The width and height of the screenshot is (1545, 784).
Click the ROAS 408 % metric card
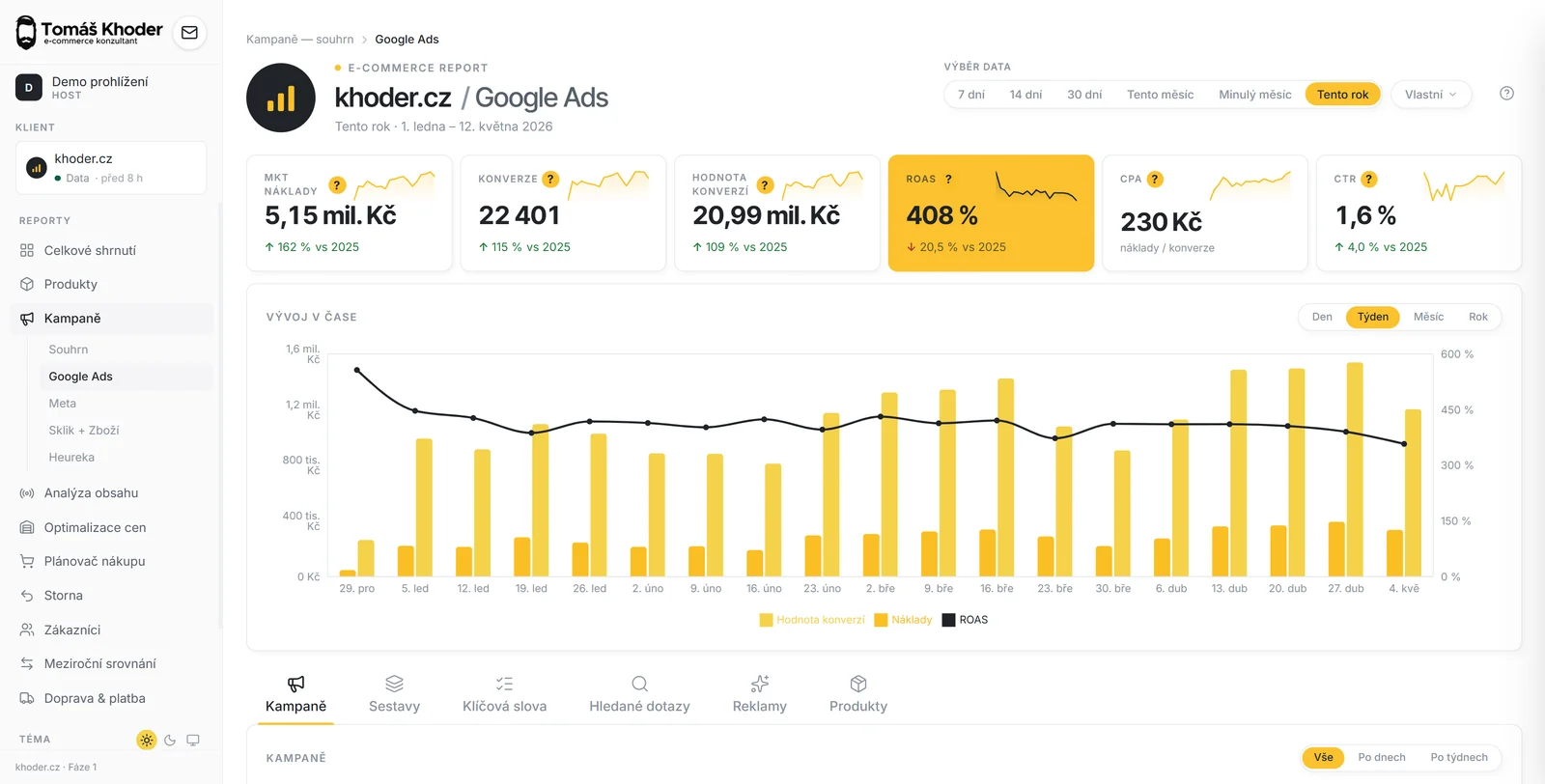(991, 213)
